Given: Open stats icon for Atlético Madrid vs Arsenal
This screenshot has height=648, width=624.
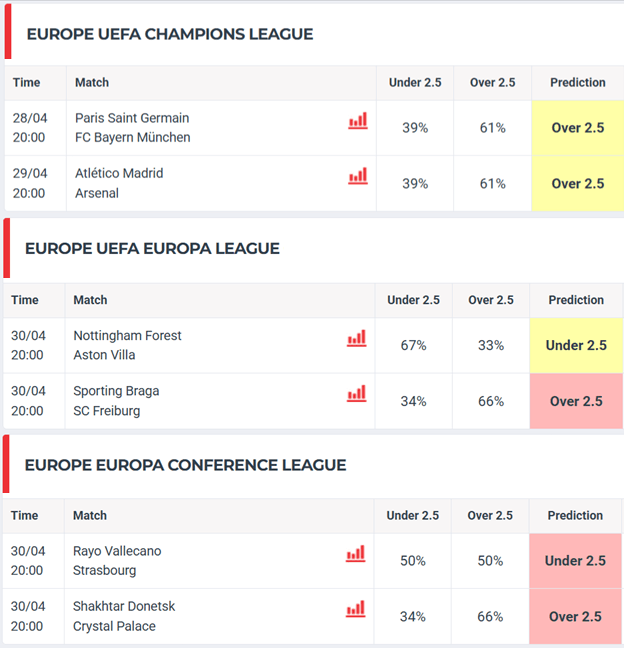Looking at the screenshot, I should pyautogui.click(x=358, y=176).
